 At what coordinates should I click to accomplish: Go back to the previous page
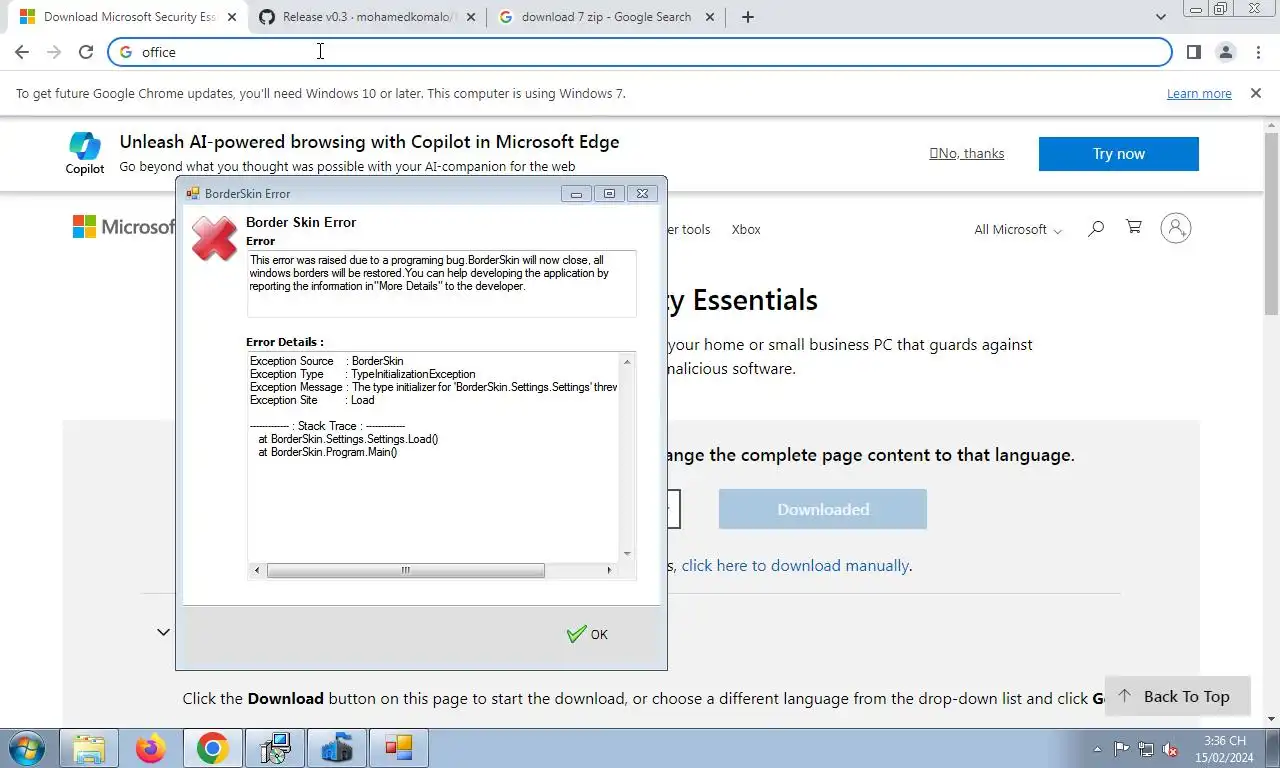tap(22, 52)
